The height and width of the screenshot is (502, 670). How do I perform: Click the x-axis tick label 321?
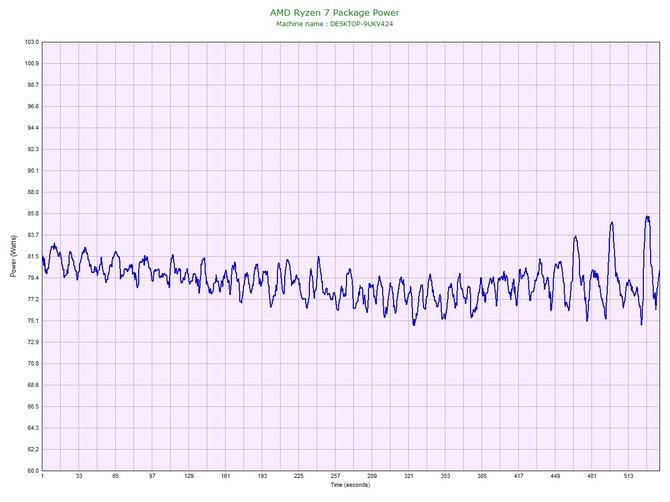409,476
